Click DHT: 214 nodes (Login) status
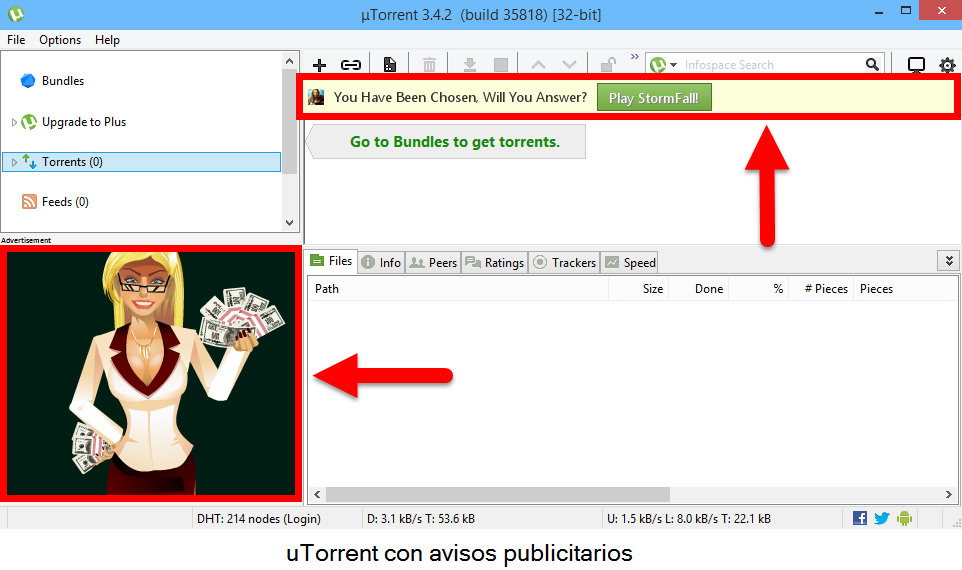Image resolution: width=962 pixels, height=570 pixels. [258, 519]
